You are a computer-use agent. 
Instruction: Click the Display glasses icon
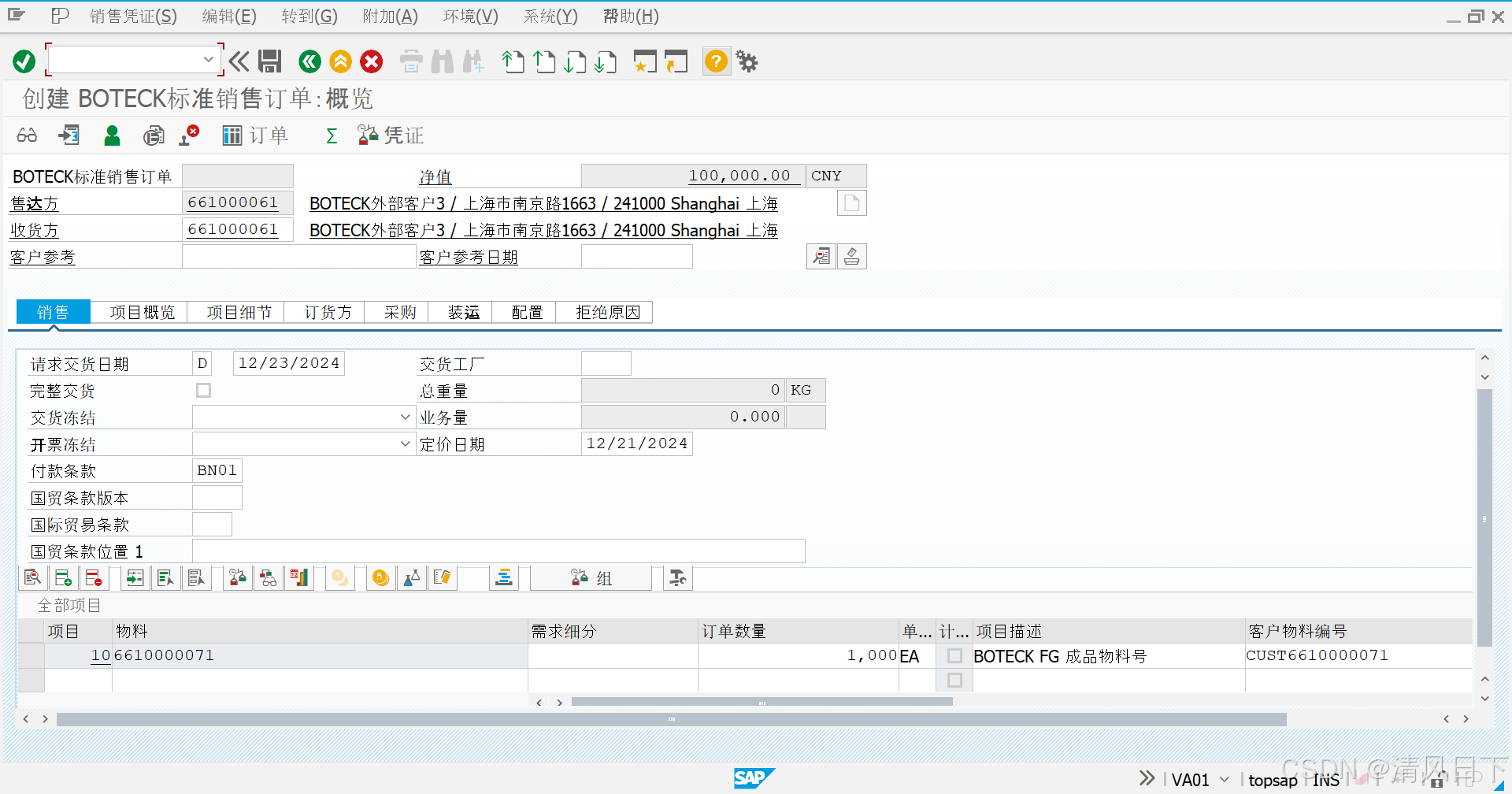27,135
